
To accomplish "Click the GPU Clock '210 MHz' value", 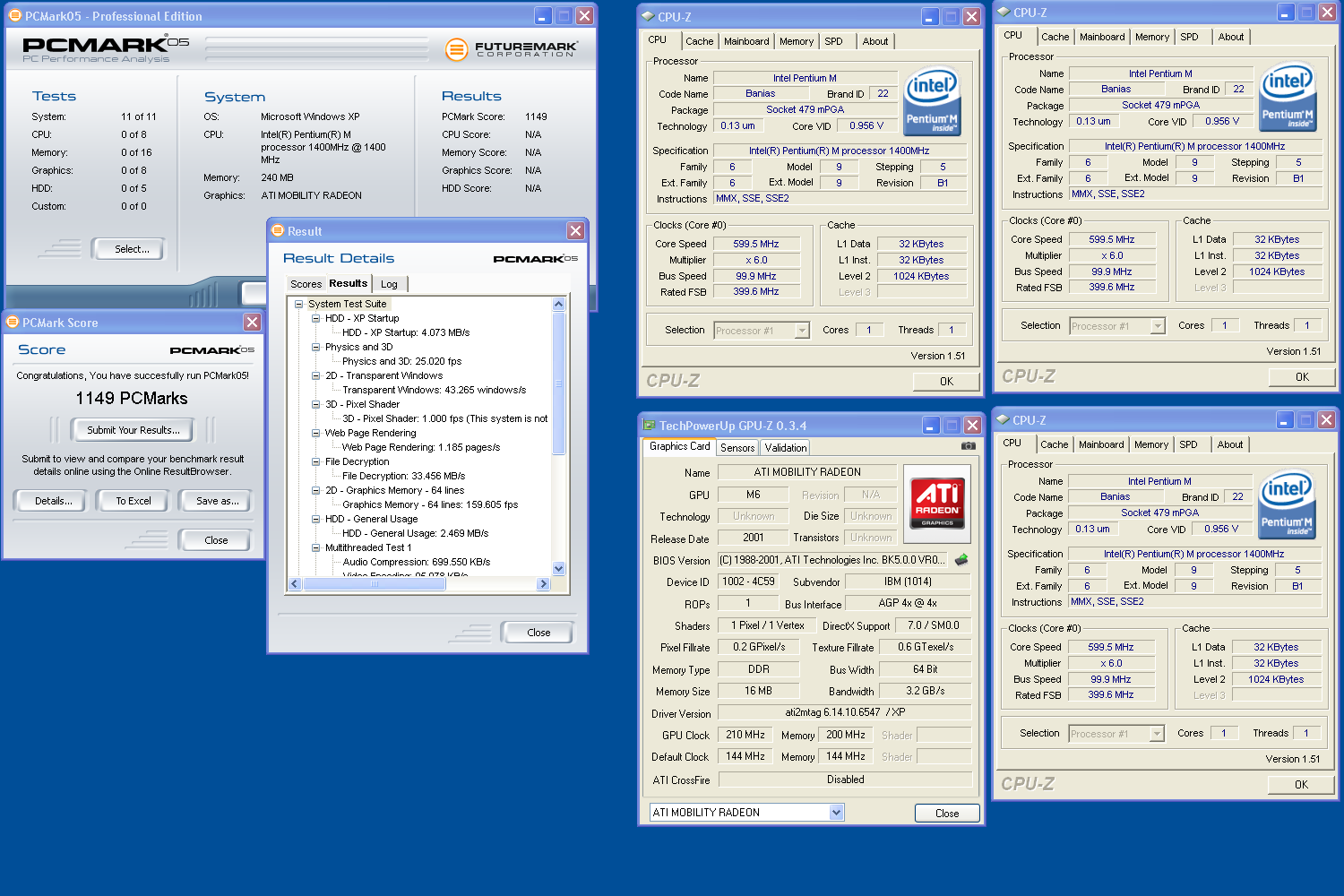I will [x=745, y=735].
